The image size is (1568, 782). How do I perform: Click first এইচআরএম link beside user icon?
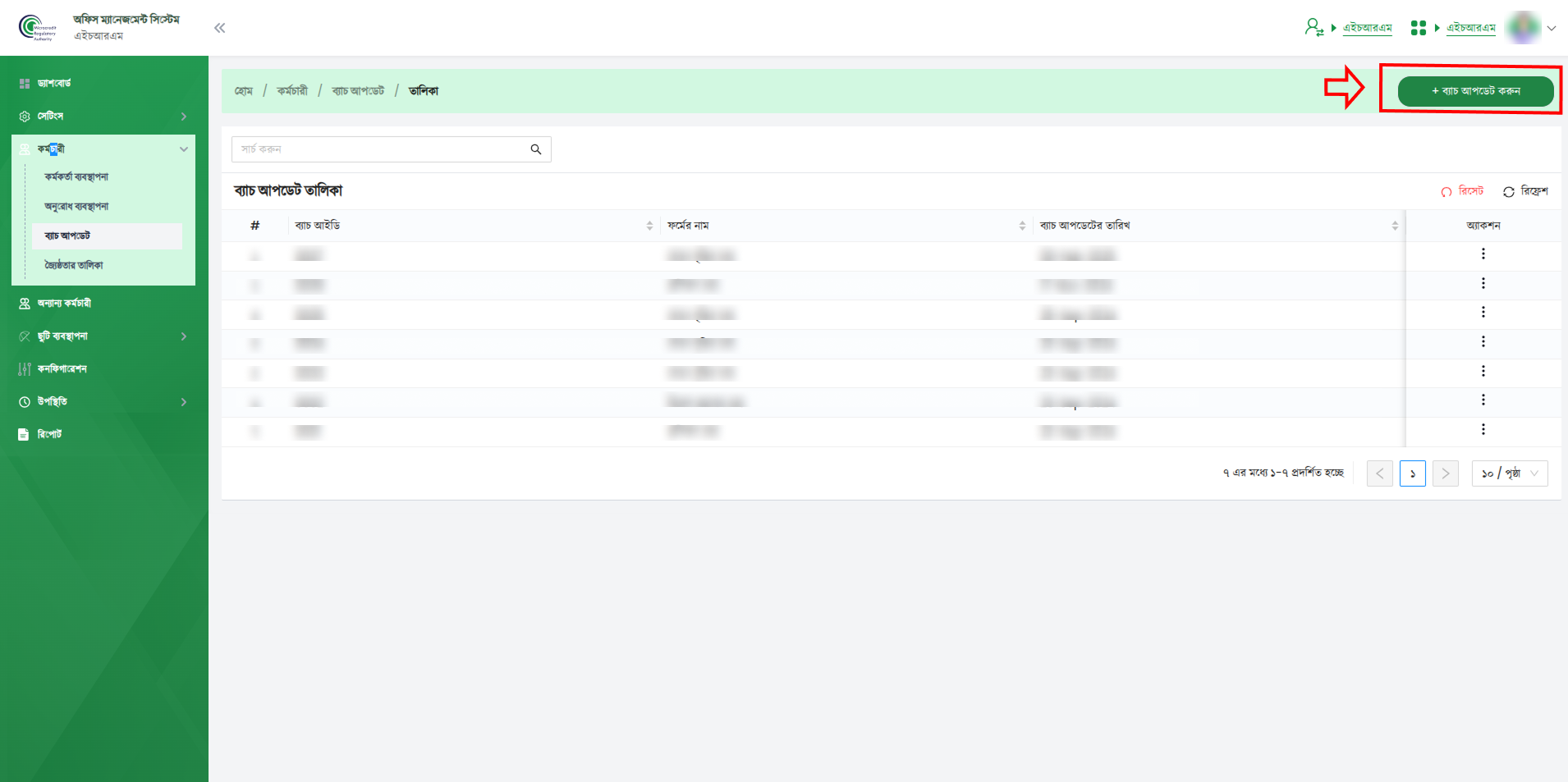[1368, 28]
